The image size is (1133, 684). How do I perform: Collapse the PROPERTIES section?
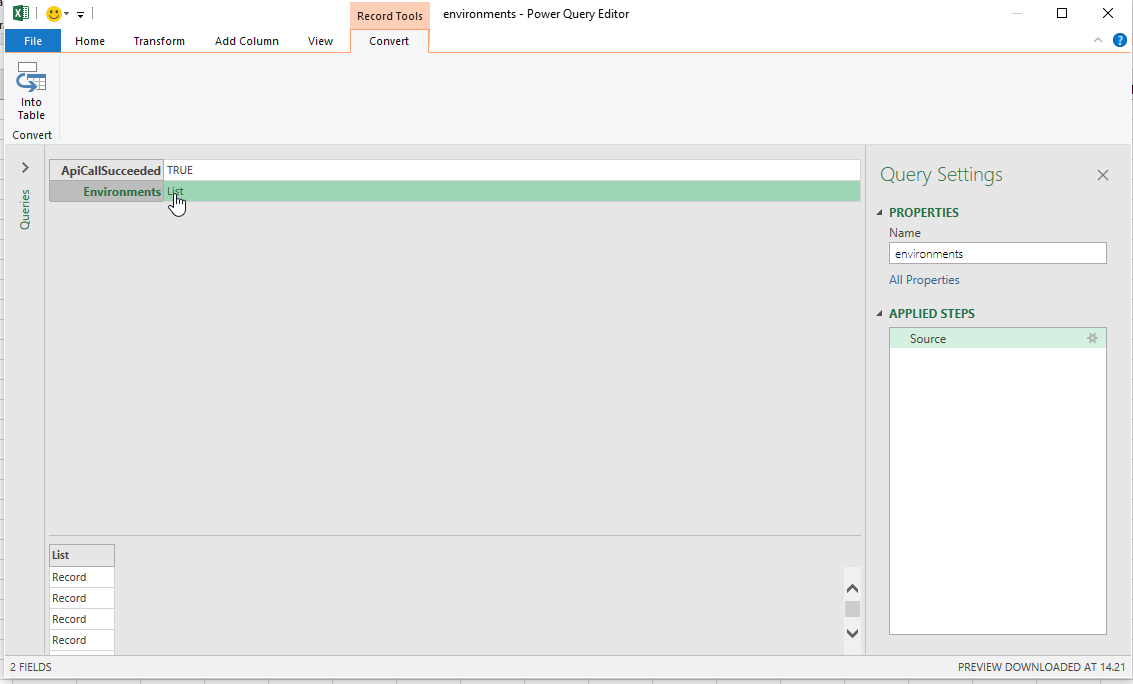click(879, 212)
